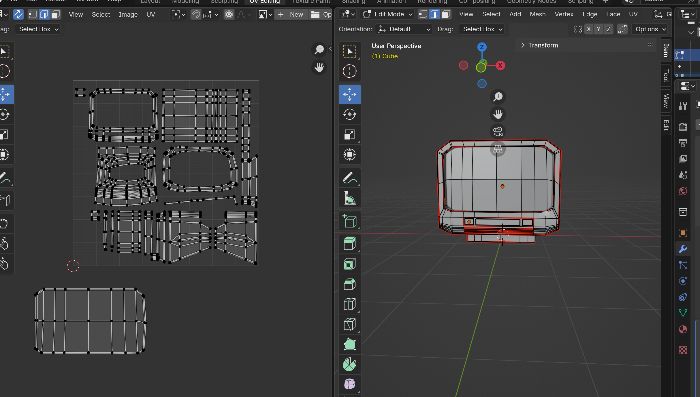Image resolution: width=700 pixels, height=397 pixels.
Task: Toggle X axis mesh mirror
Action: 589,29
